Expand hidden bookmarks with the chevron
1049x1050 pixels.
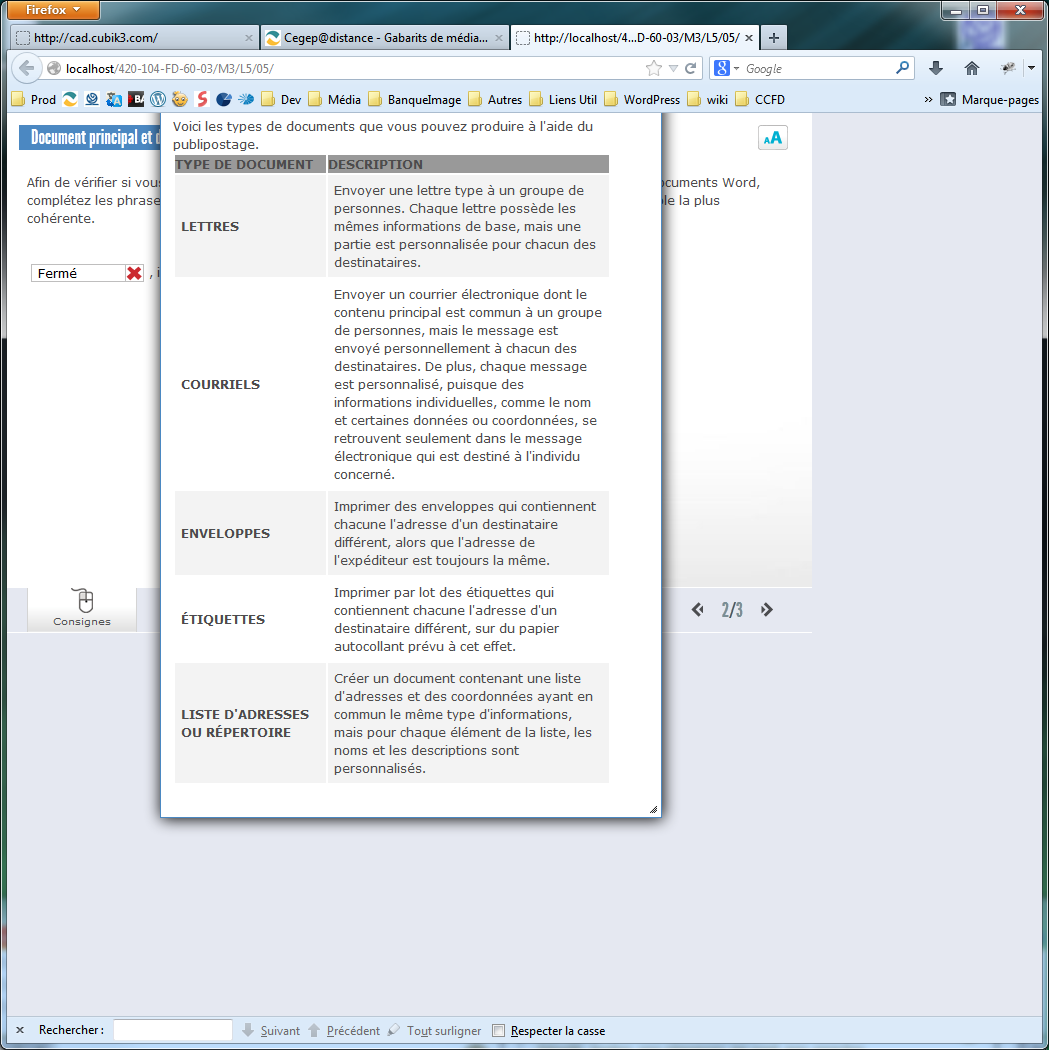click(928, 99)
